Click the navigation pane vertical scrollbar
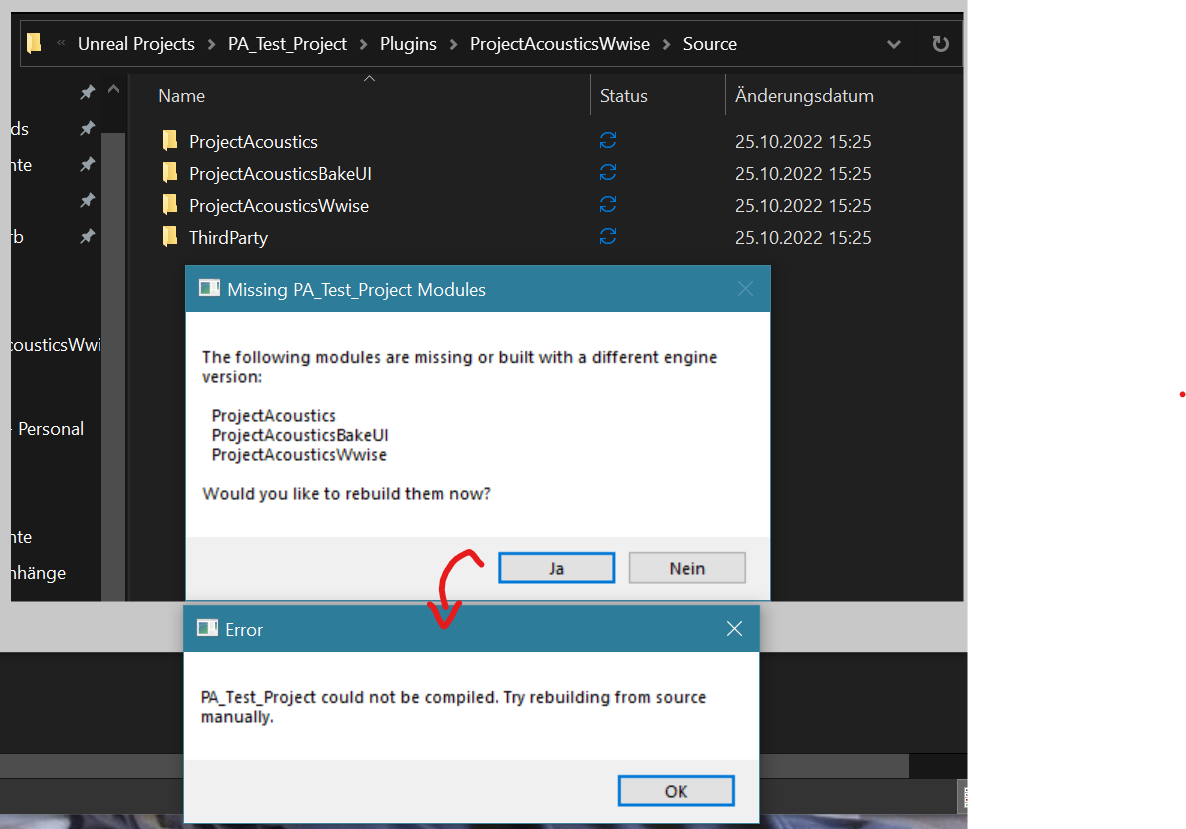Viewport: 1186px width, 829px height. 113,367
